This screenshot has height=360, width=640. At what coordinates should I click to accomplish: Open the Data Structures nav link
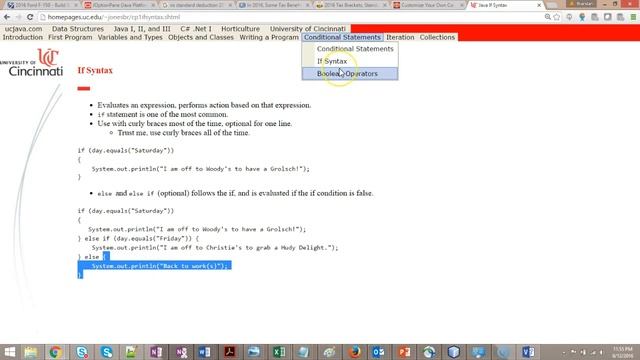[78, 29]
